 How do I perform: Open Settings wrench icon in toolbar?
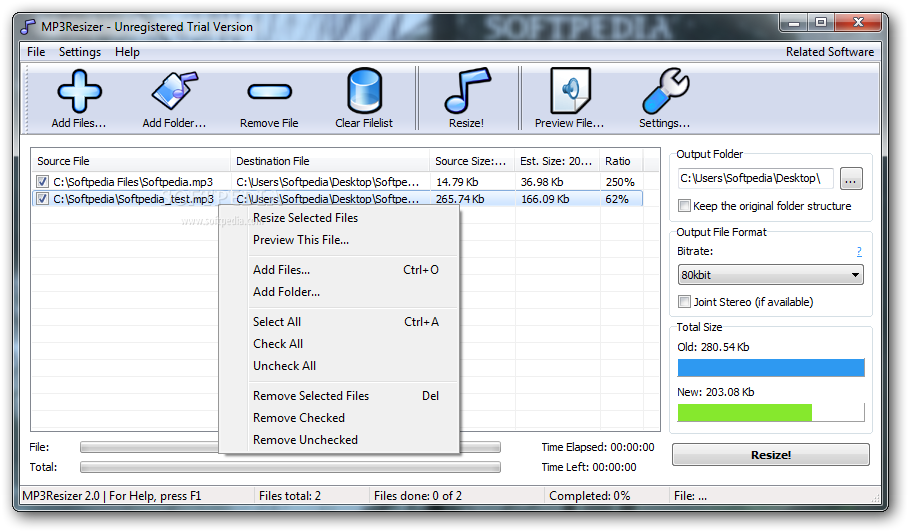point(666,90)
